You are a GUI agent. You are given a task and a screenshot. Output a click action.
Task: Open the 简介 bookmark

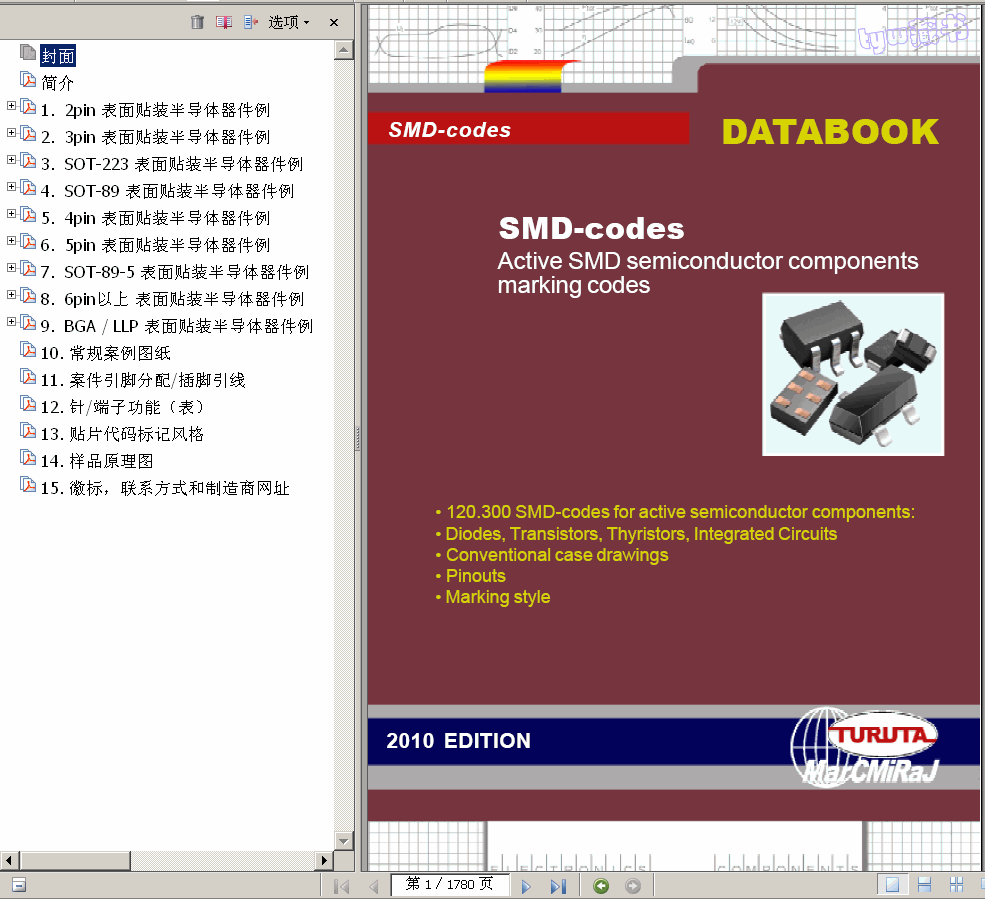pyautogui.click(x=60, y=83)
